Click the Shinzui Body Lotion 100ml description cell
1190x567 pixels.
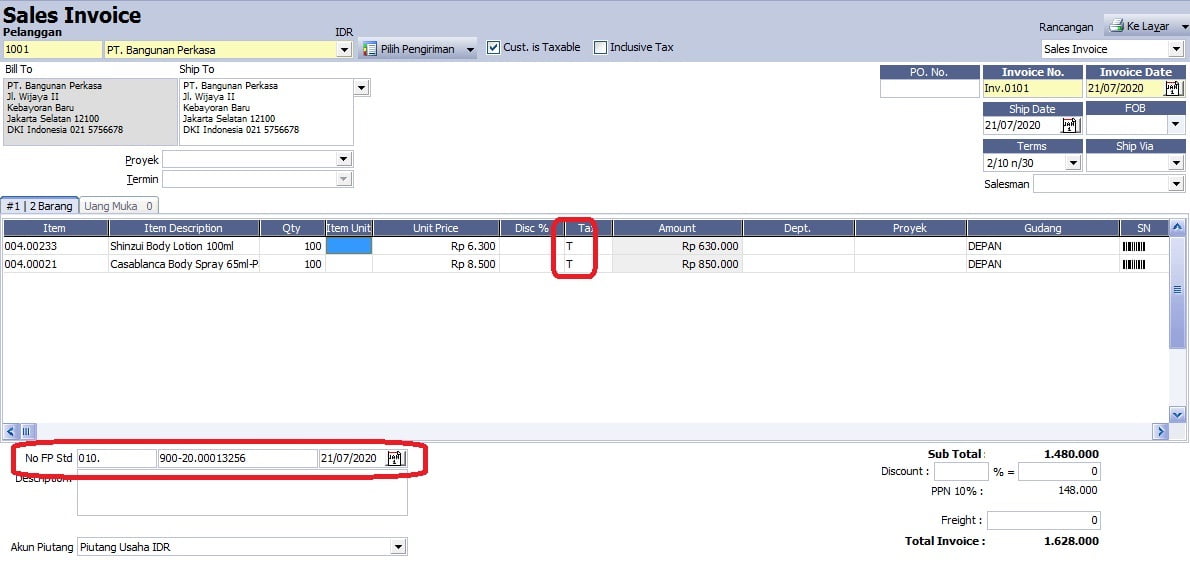184,246
